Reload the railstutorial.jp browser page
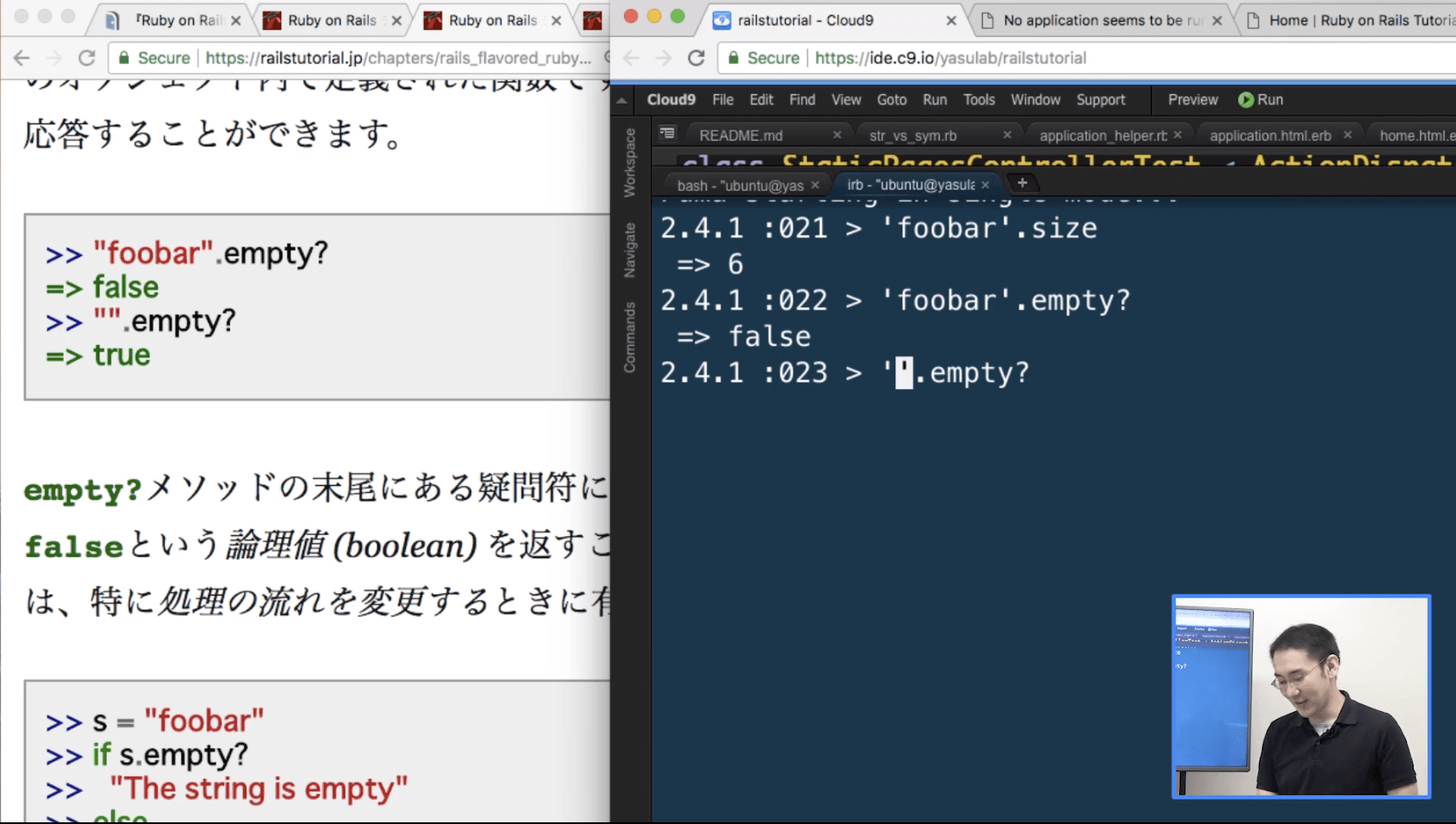 pos(87,58)
